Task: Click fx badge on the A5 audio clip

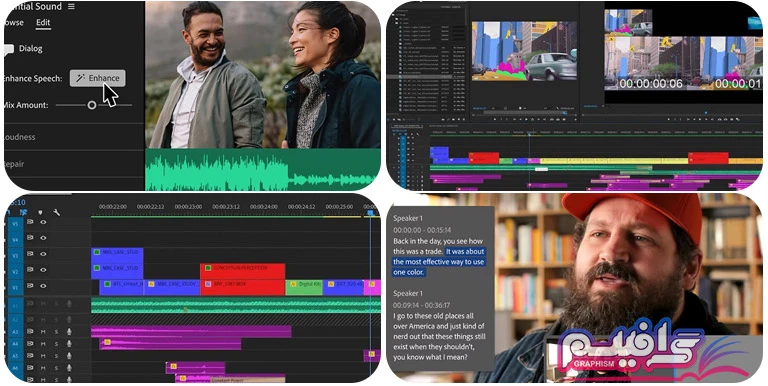Action: click(x=371, y=354)
